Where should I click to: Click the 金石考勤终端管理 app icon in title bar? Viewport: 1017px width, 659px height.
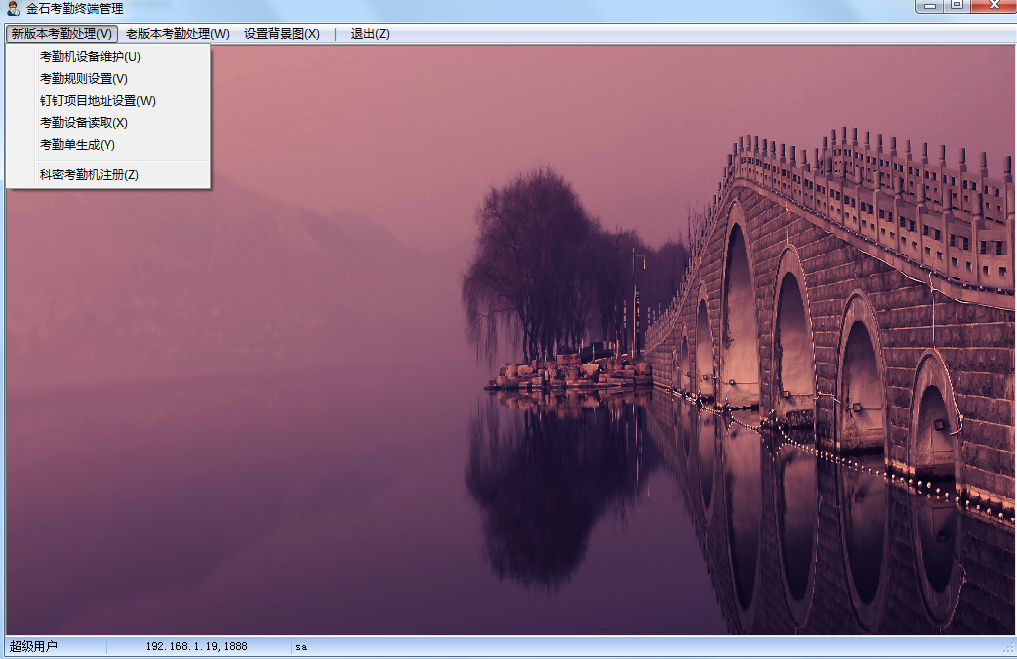pyautogui.click(x=13, y=9)
